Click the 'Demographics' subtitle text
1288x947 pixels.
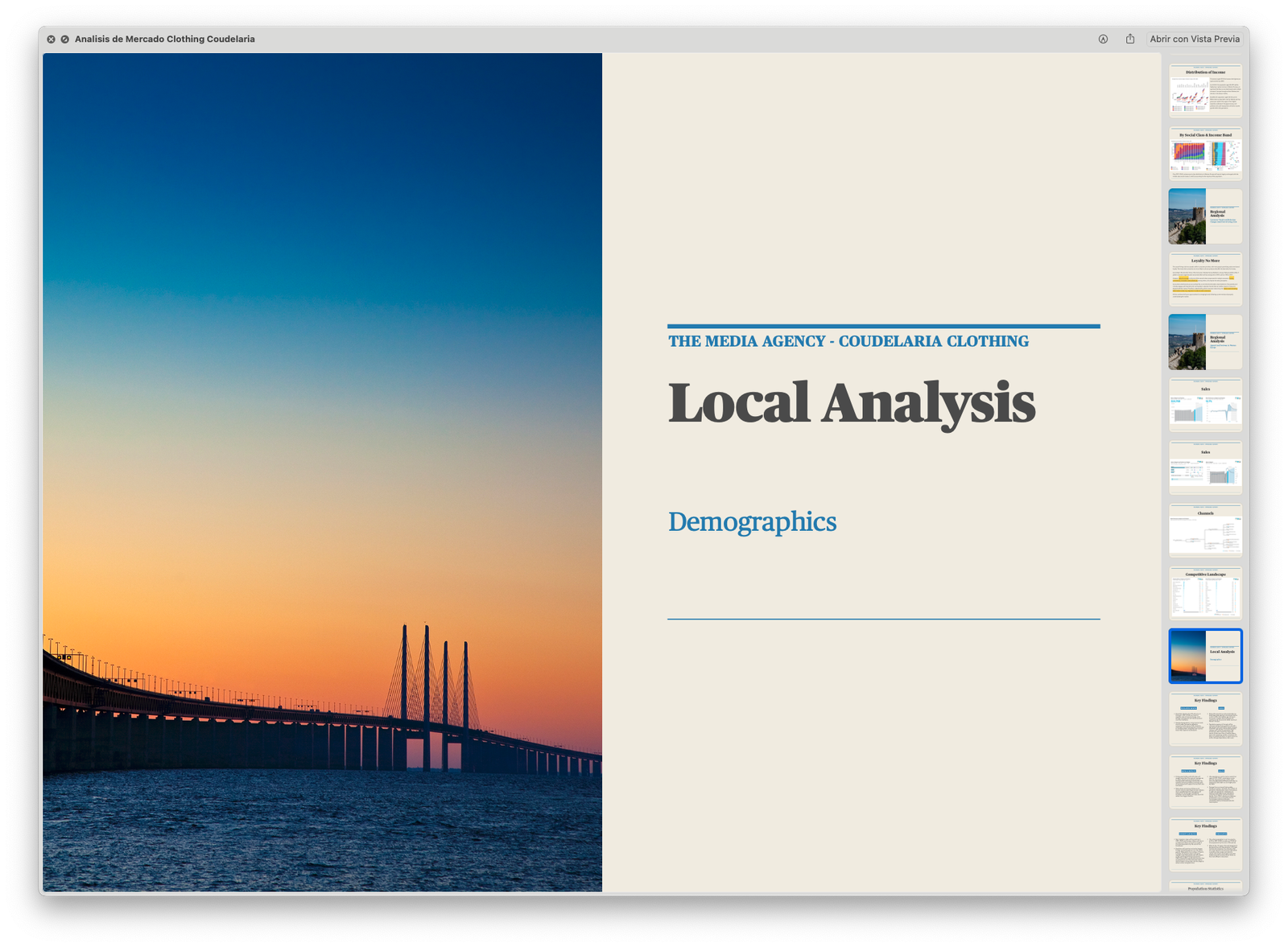[x=752, y=521]
